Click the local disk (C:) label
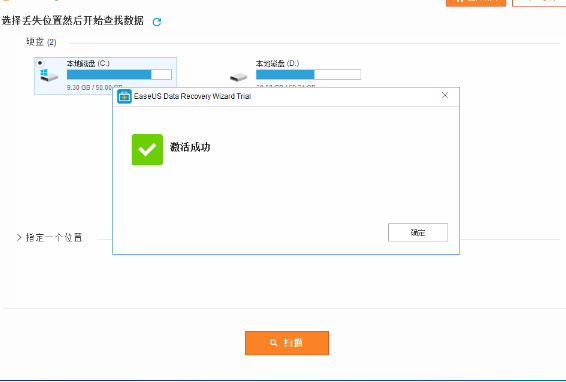566x382 pixels. pyautogui.click(x=88, y=64)
